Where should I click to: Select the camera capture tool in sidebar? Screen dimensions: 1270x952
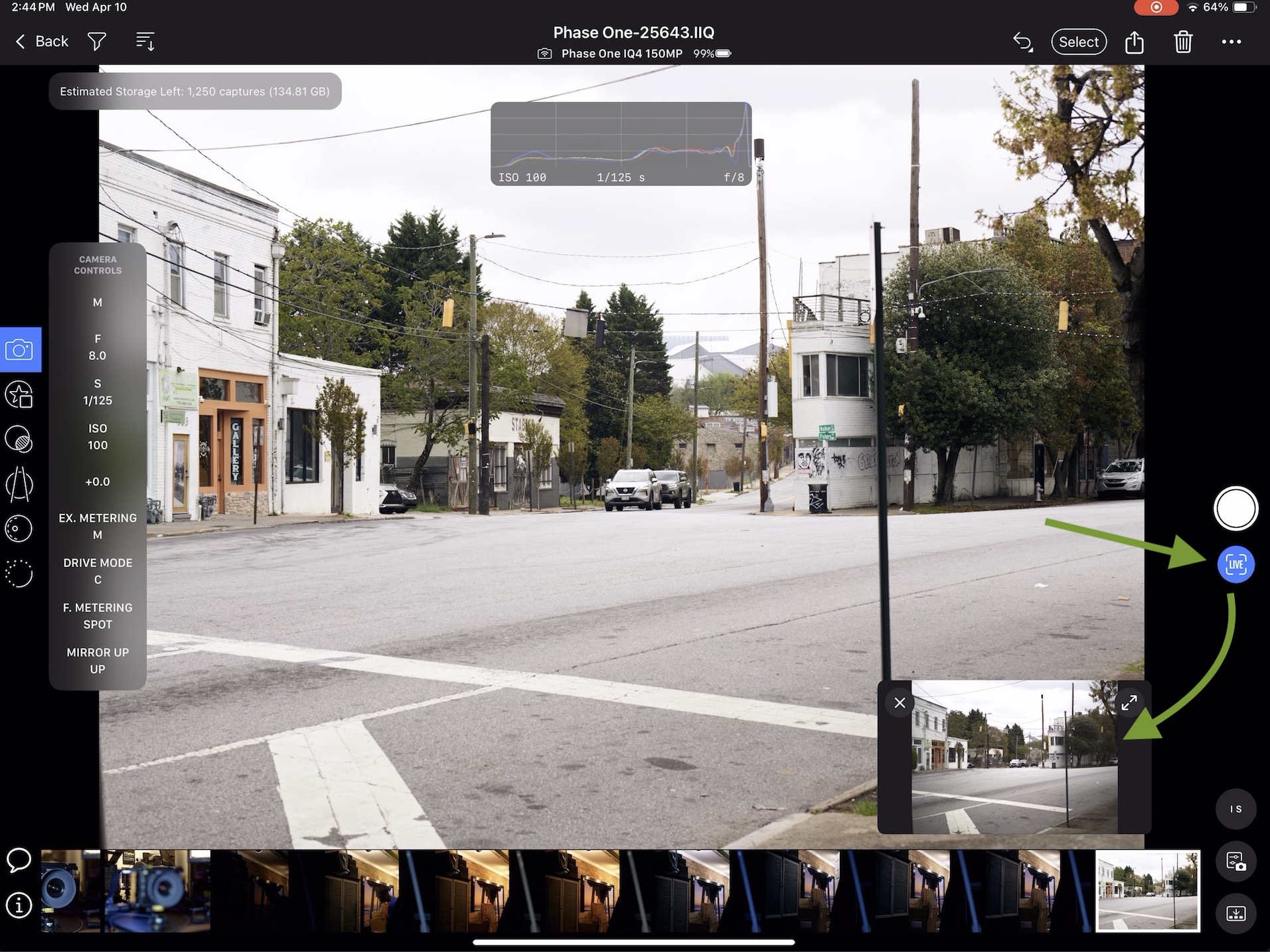(19, 349)
